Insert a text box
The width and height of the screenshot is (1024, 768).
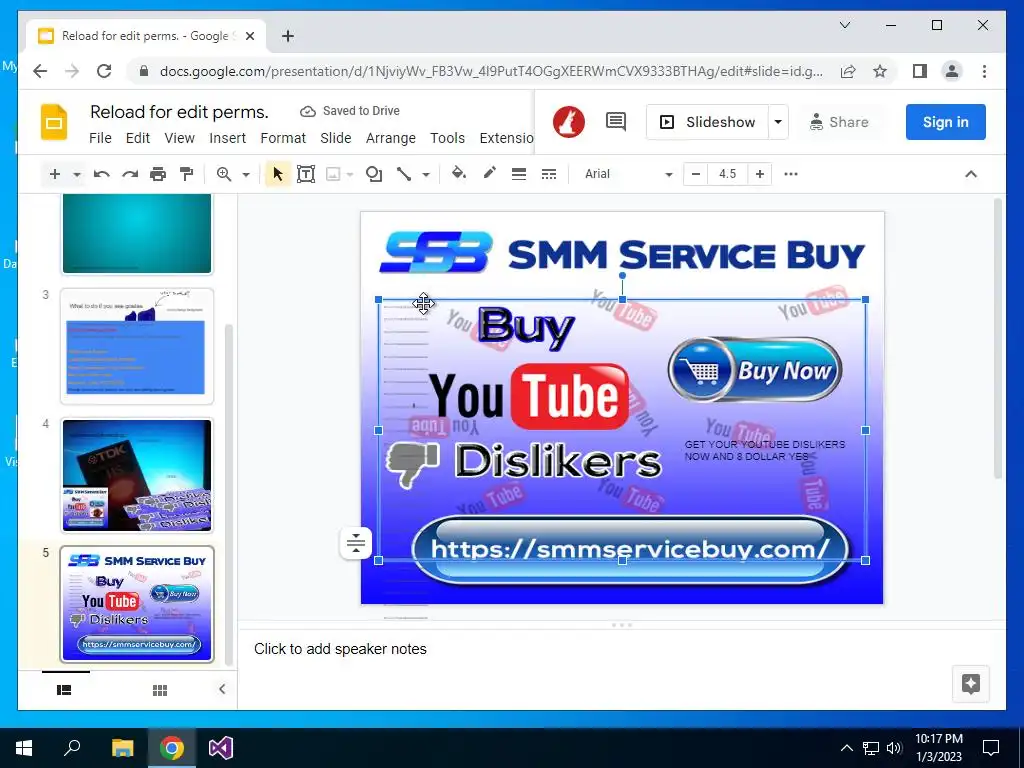pos(306,174)
